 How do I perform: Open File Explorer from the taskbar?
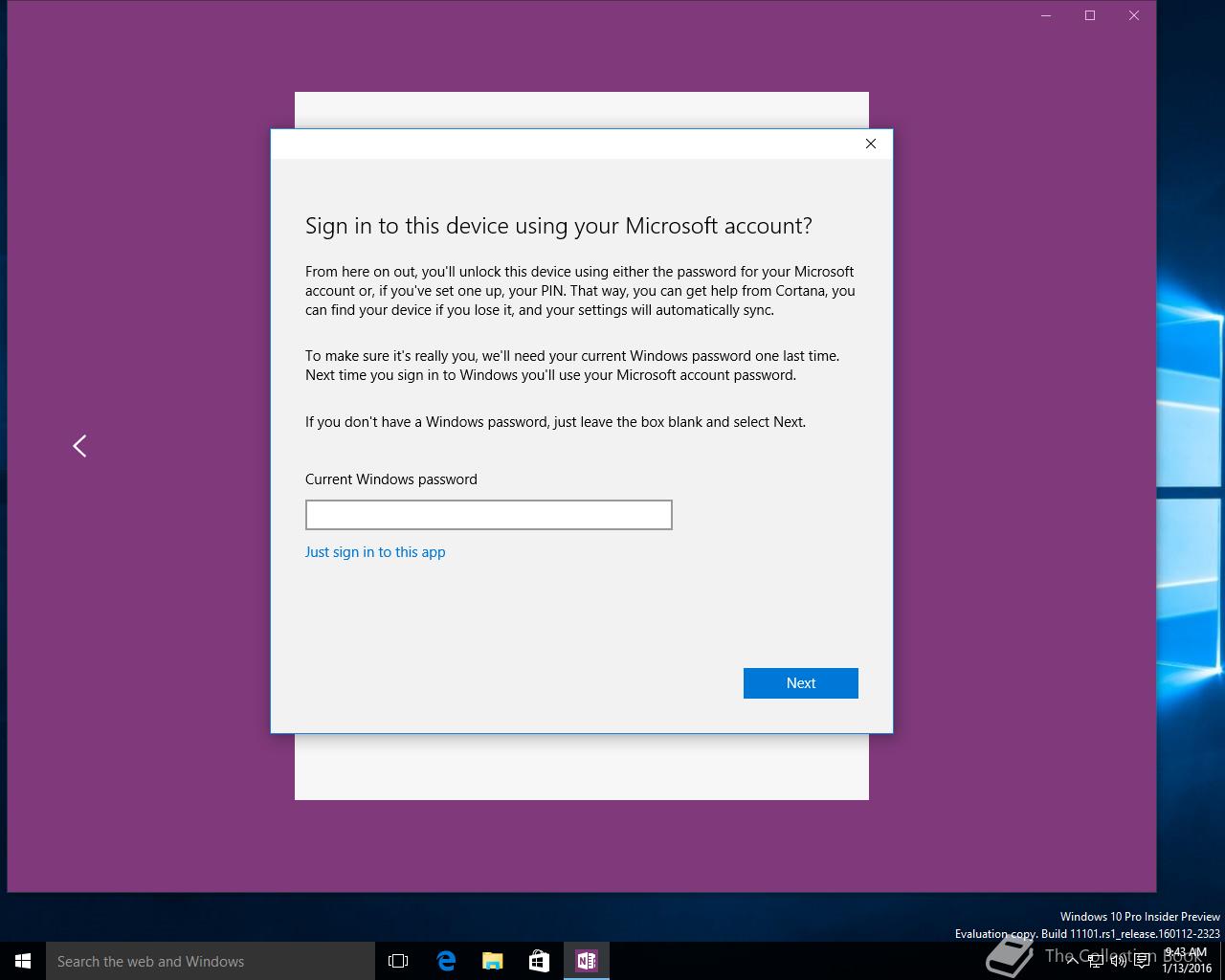click(x=493, y=961)
